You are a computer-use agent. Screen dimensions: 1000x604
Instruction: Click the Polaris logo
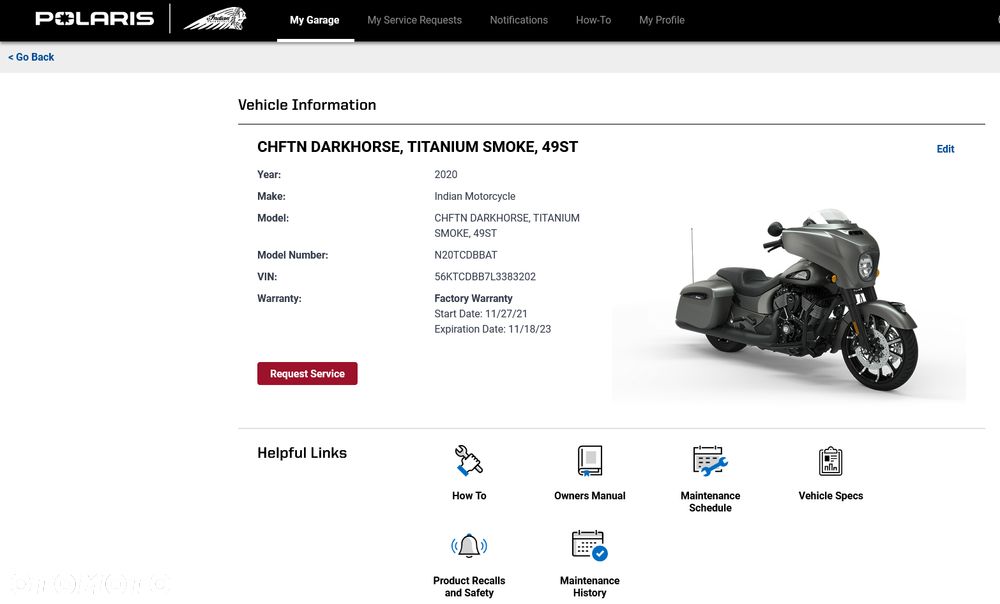coord(94,18)
